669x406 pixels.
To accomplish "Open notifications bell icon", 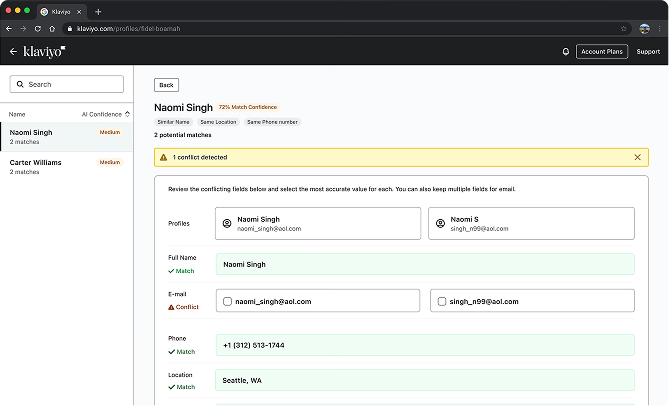I will [566, 52].
